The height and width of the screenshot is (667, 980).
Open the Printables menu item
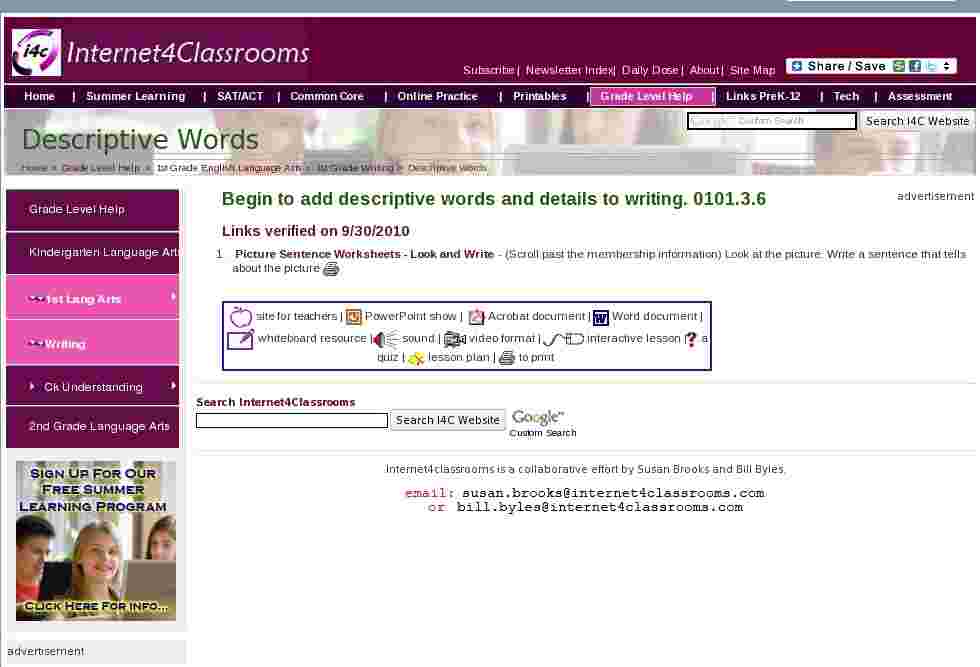[539, 96]
